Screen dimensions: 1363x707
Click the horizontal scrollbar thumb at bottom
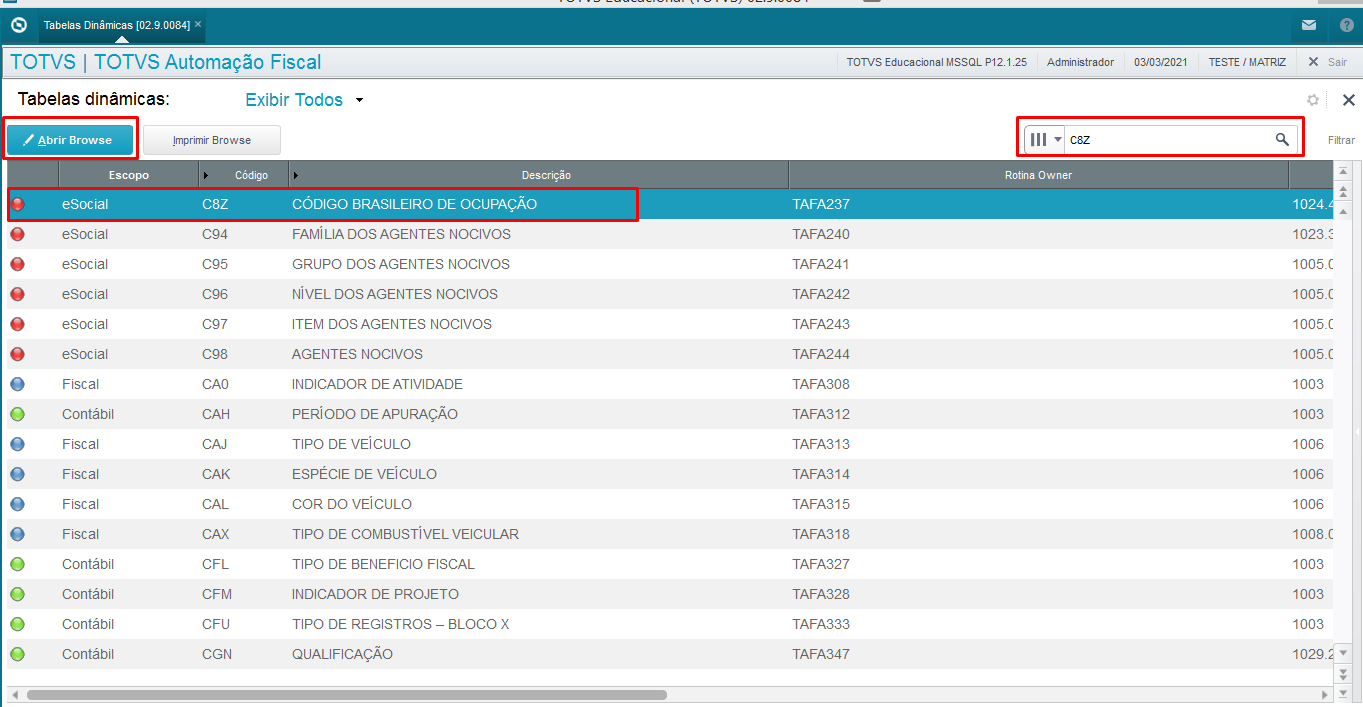347,694
